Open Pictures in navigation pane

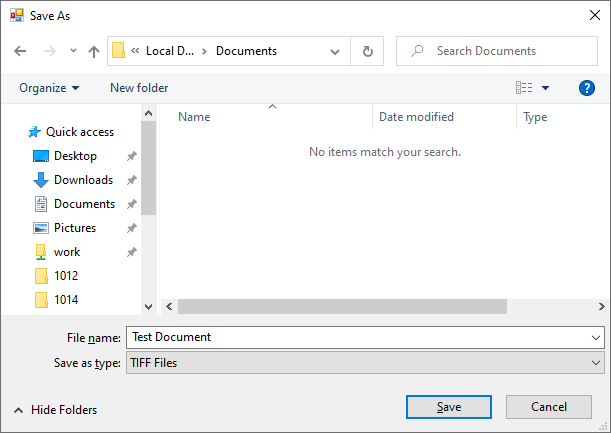click(x=64, y=228)
